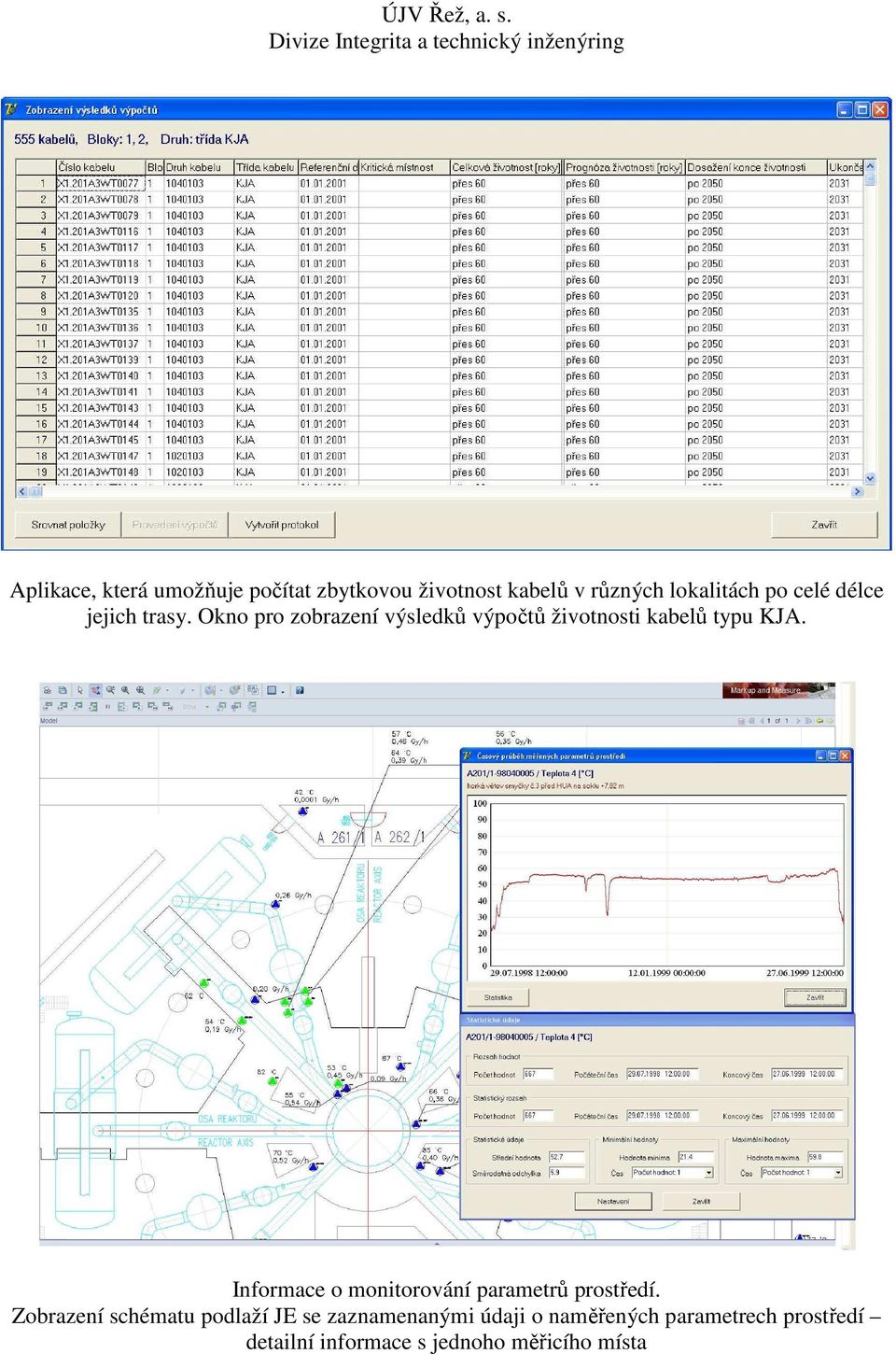Viewport: 896px width, 1354px height.
Task: Click the print icon in viewer toolbar
Action: coord(49,691)
